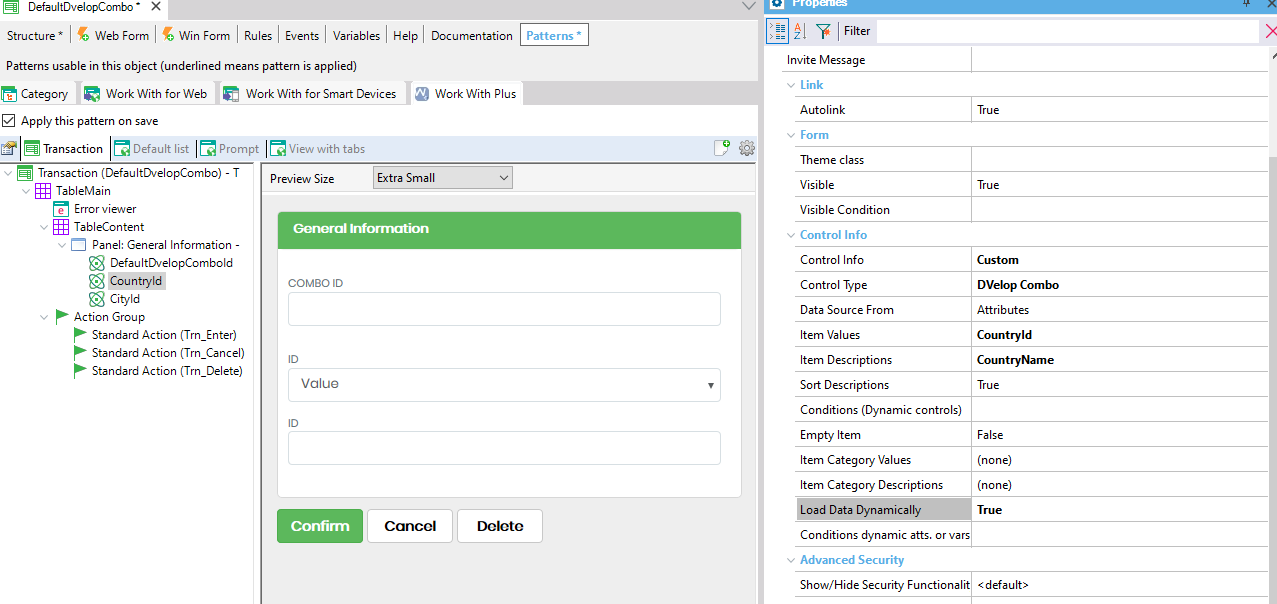Image resolution: width=1277 pixels, height=604 pixels.
Task: Click the Panel General Information icon
Action: point(80,245)
